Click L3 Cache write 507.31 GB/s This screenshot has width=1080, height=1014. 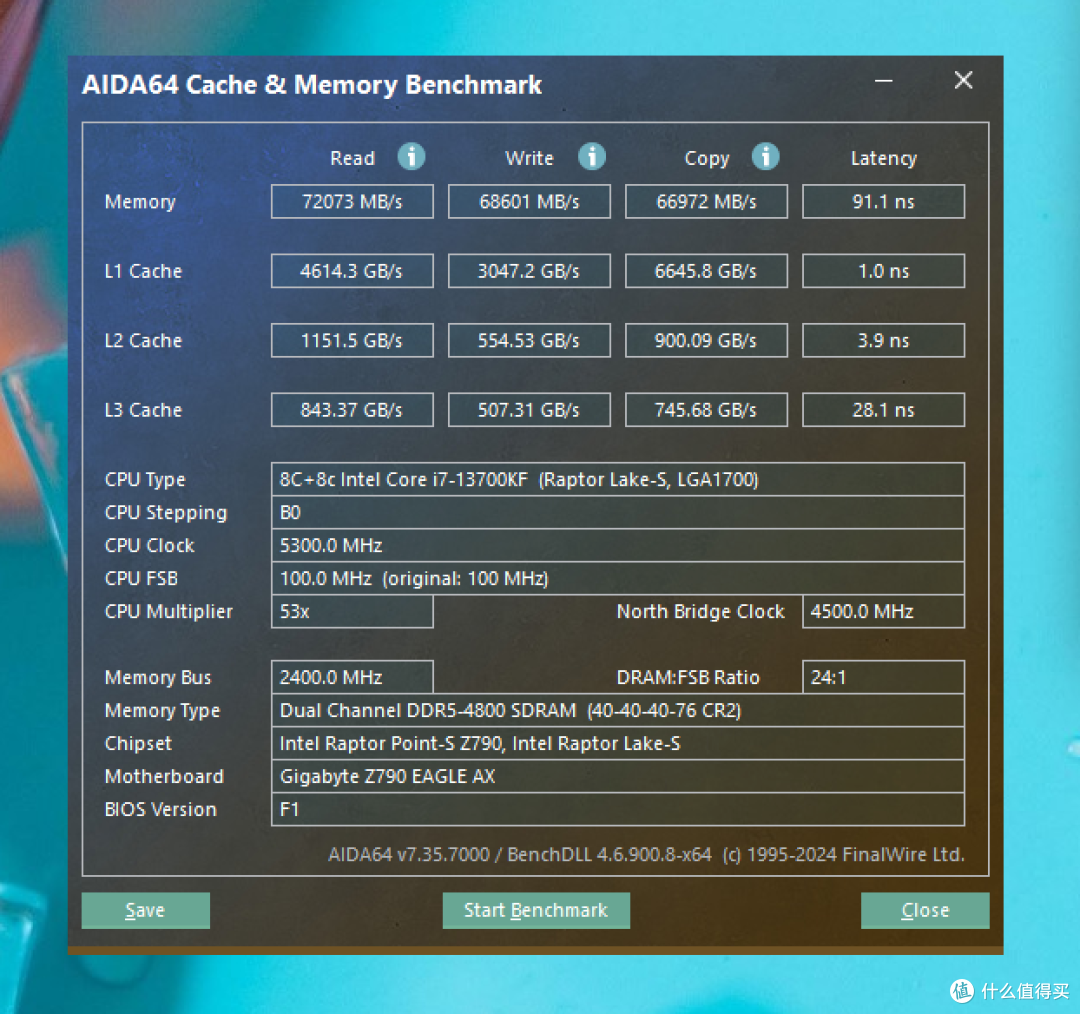click(x=529, y=411)
